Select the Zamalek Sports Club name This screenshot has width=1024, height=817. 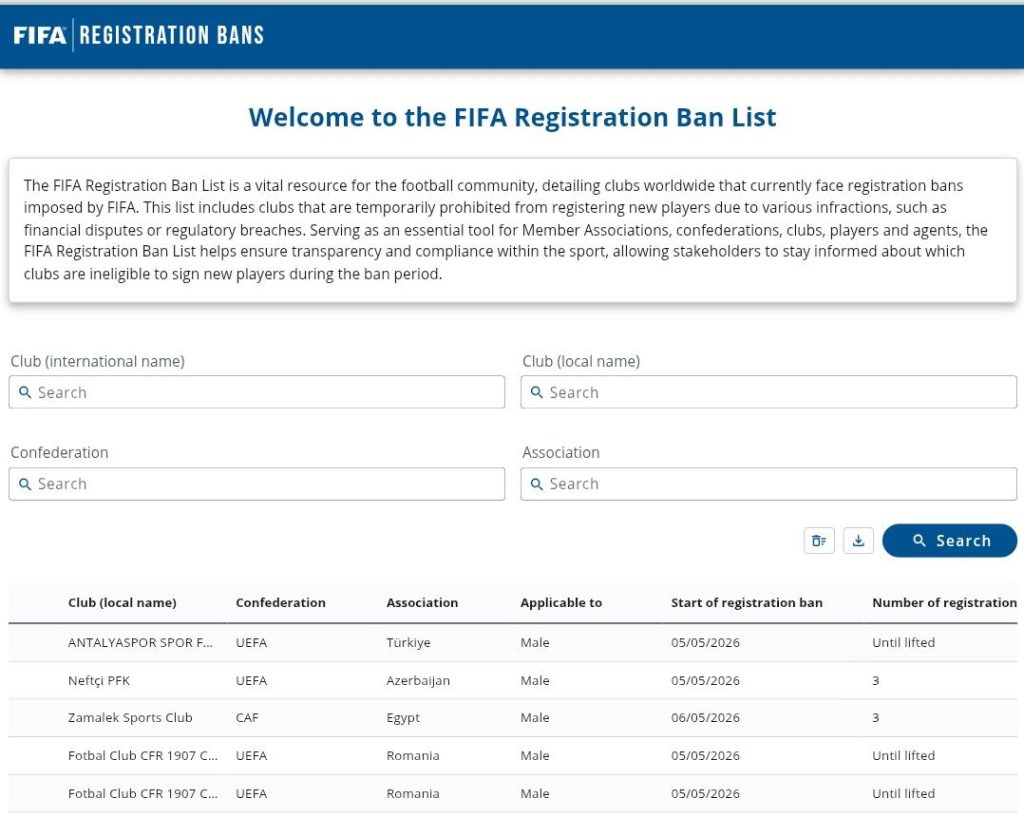coord(130,718)
